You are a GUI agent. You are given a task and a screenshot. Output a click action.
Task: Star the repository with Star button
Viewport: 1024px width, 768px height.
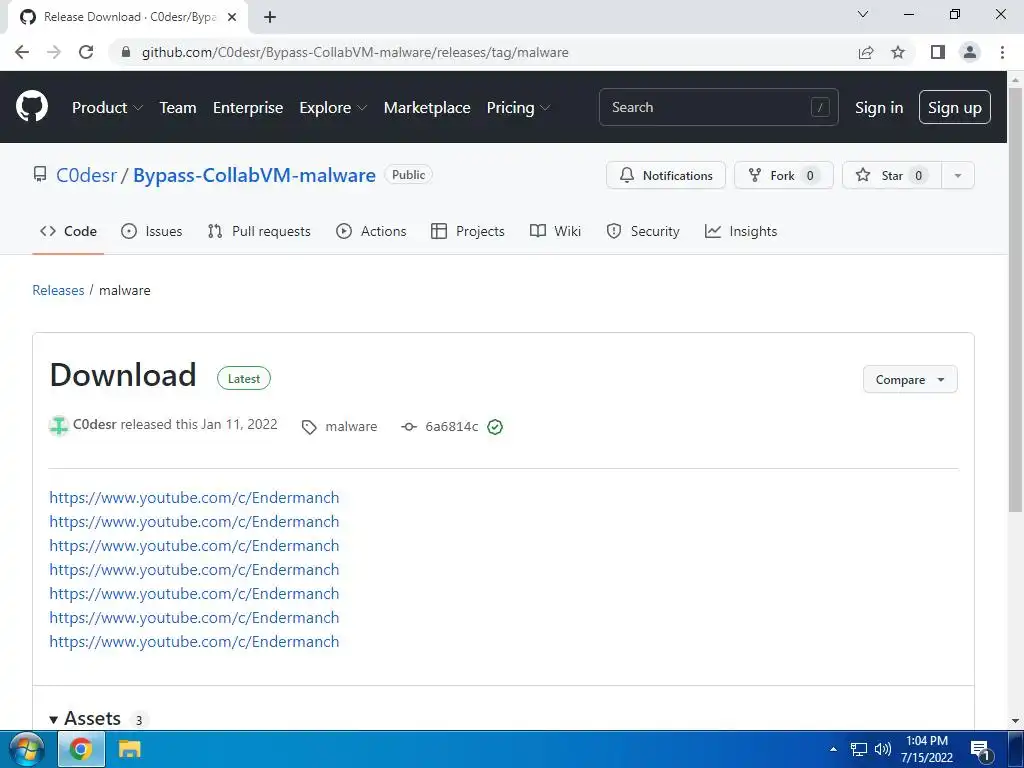(892, 175)
